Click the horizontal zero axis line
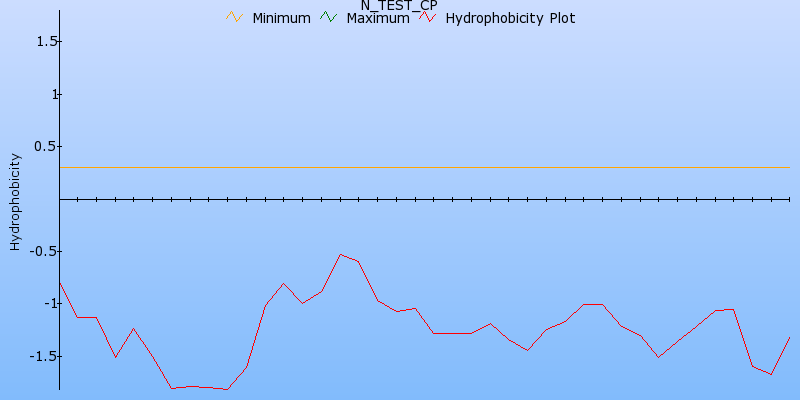 [420, 199]
